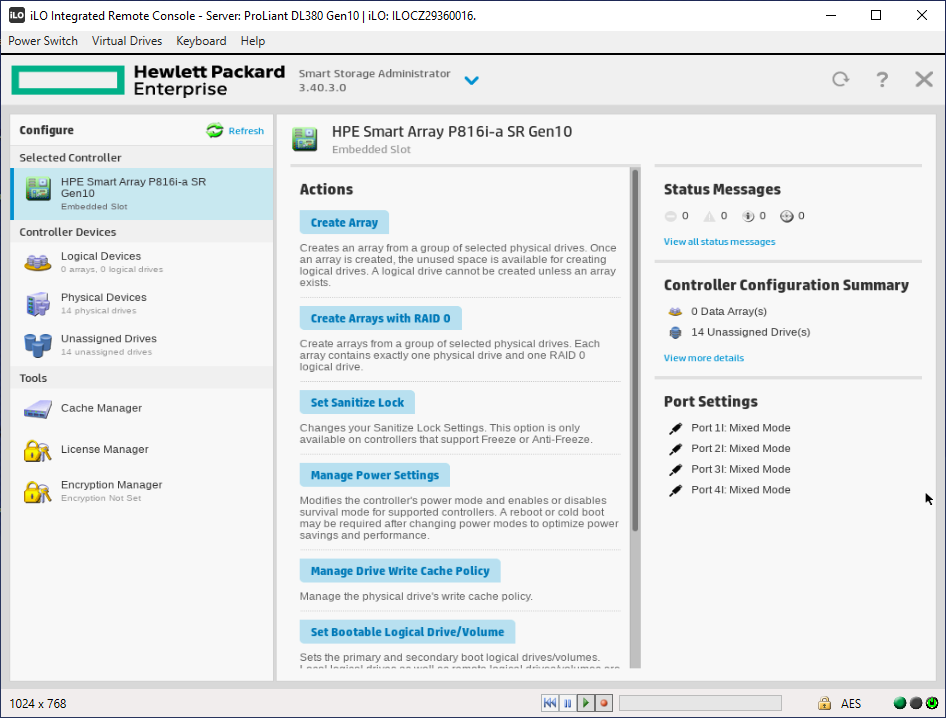Click Set Bootable Logical Drive/Volume button
Viewport: 946px width, 718px height.
407,632
